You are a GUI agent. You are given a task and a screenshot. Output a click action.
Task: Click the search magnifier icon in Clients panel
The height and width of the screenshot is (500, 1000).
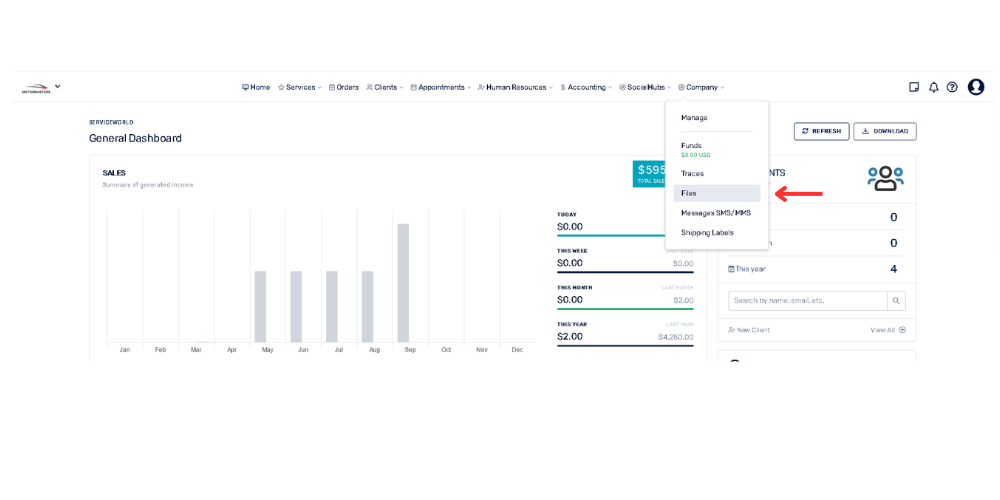pyautogui.click(x=897, y=300)
